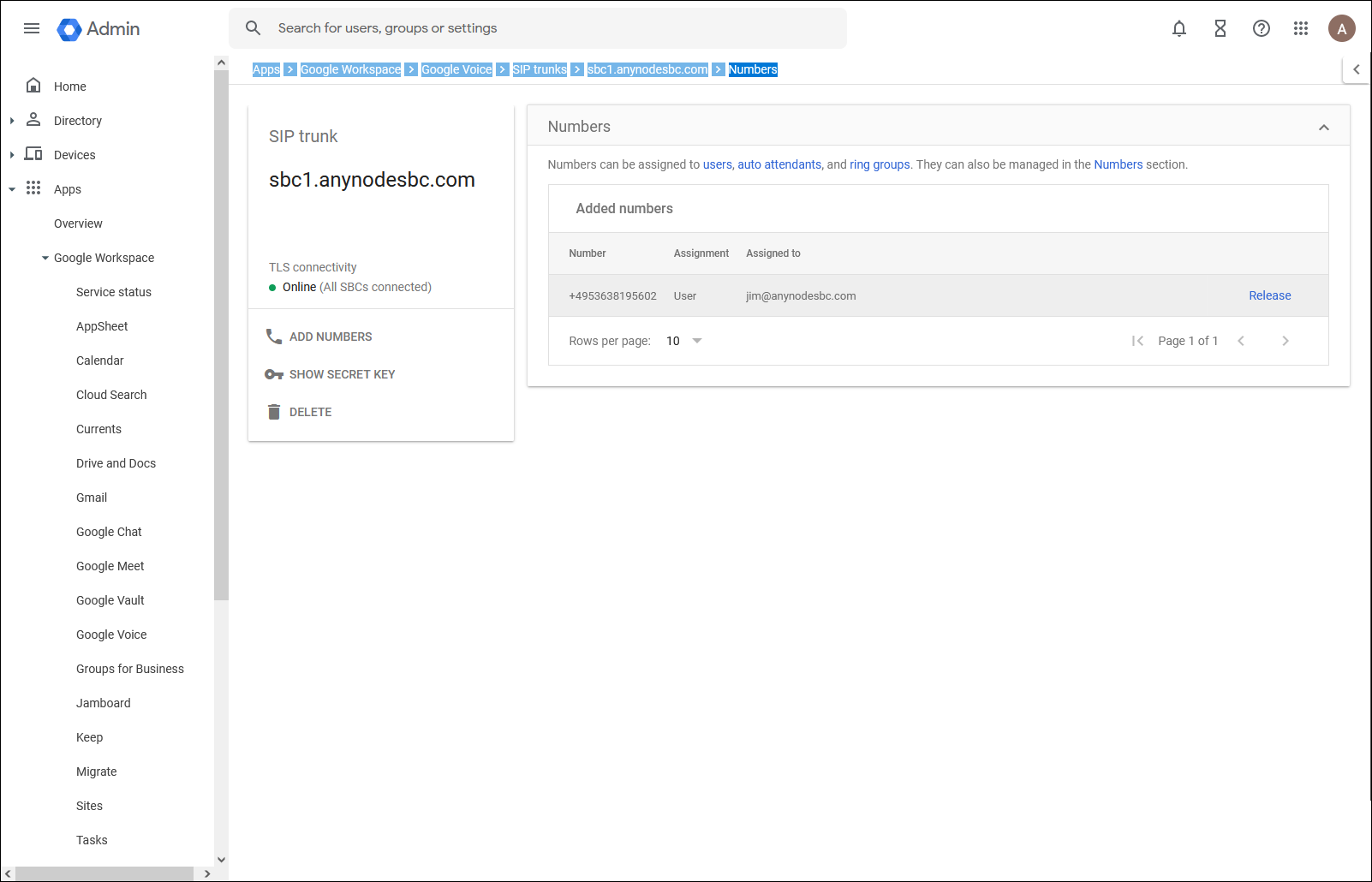The height and width of the screenshot is (882, 1372).
Task: Open Google Meet in sidebar
Action: click(110, 566)
